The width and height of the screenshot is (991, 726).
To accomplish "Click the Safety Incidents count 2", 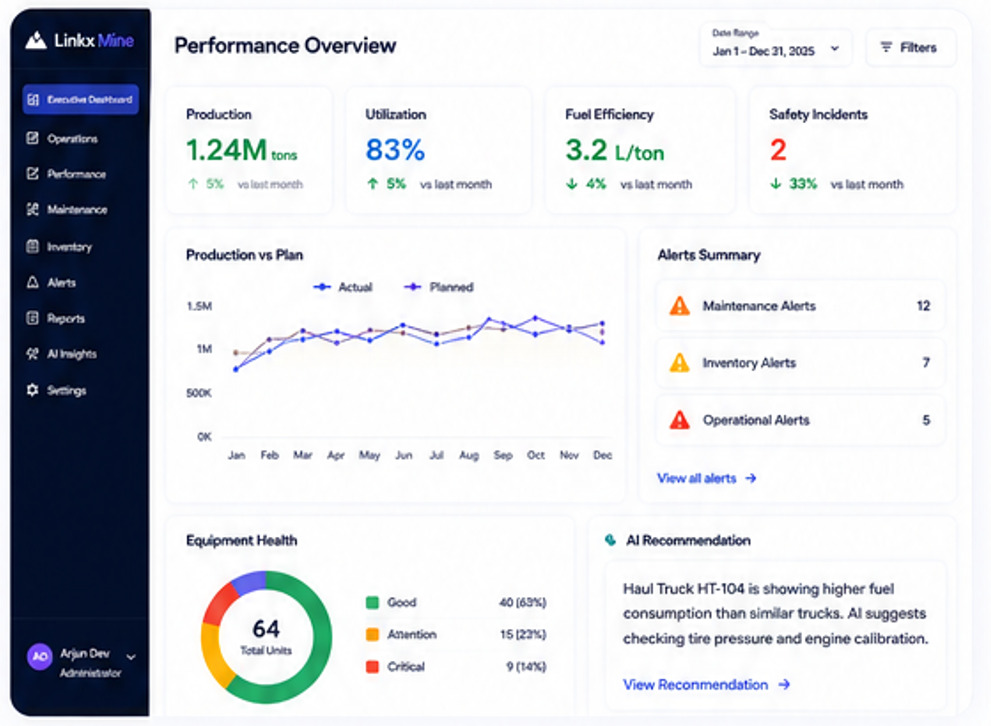I will pyautogui.click(x=778, y=150).
